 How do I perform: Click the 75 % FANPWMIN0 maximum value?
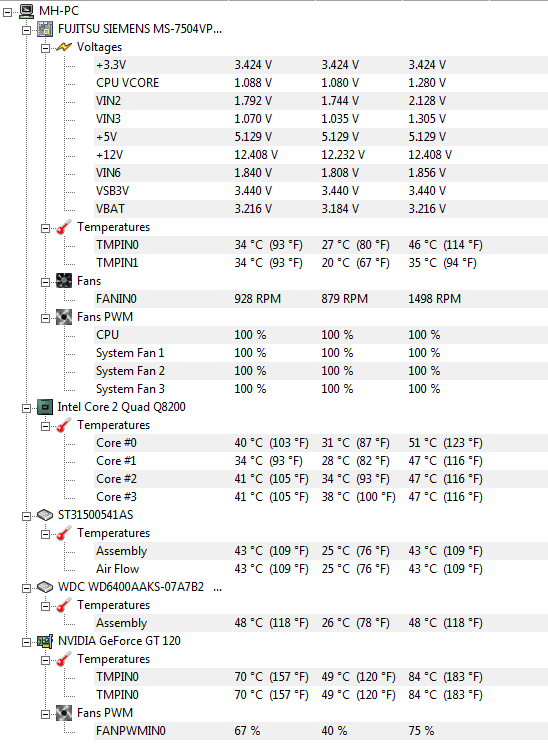click(x=421, y=731)
